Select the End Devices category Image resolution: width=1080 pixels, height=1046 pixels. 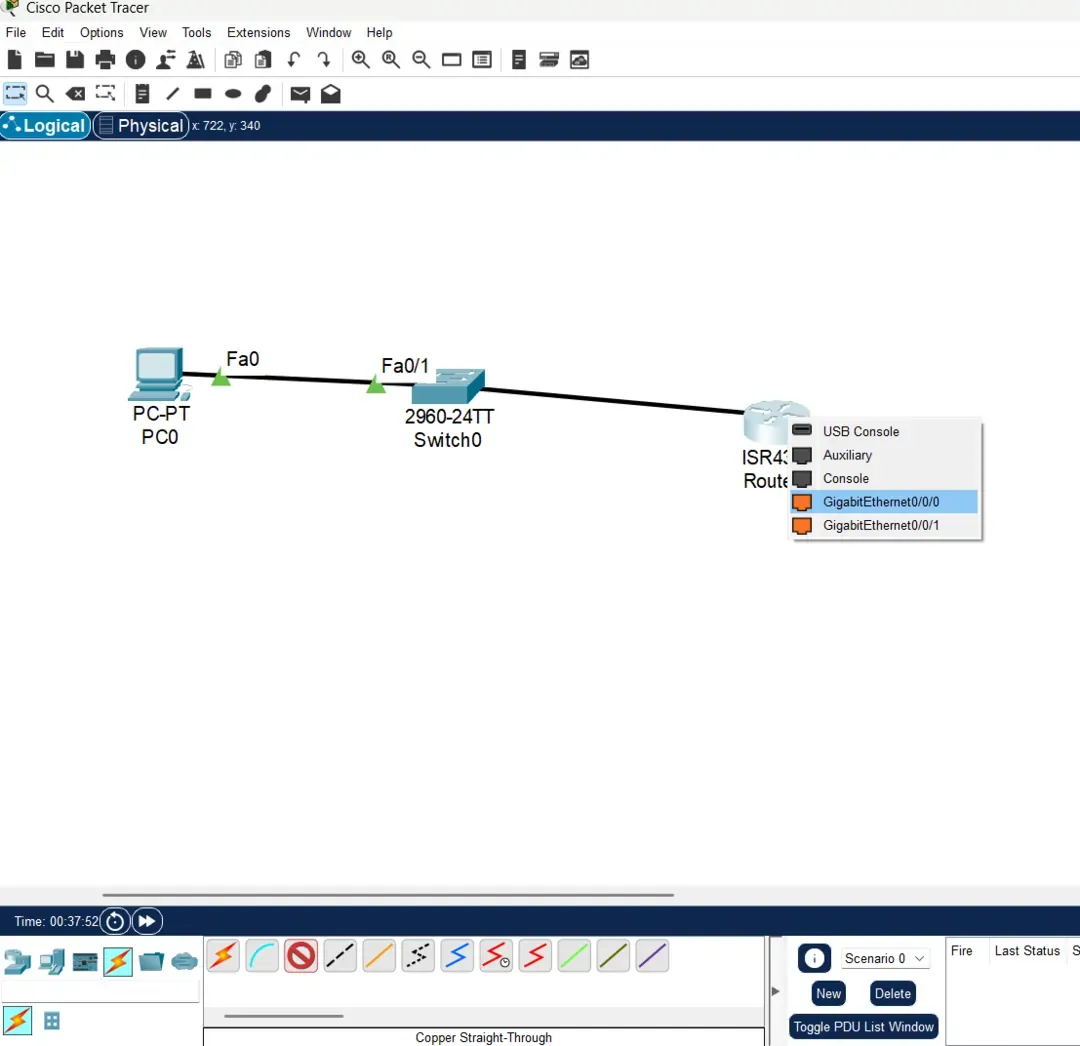pyautogui.click(x=52, y=962)
